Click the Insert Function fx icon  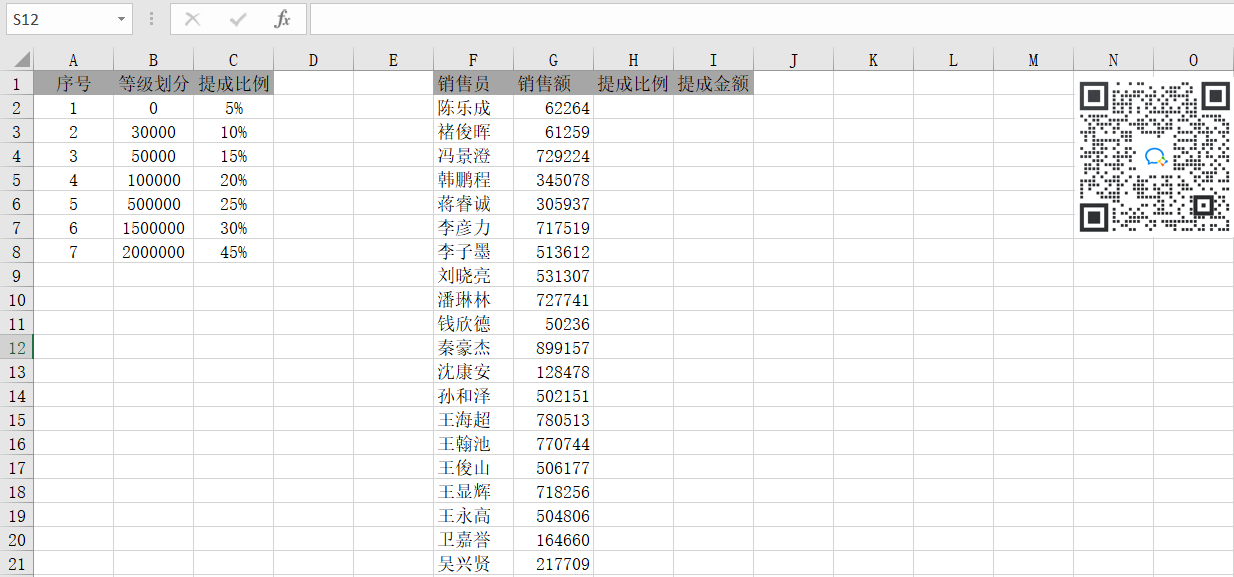click(283, 19)
